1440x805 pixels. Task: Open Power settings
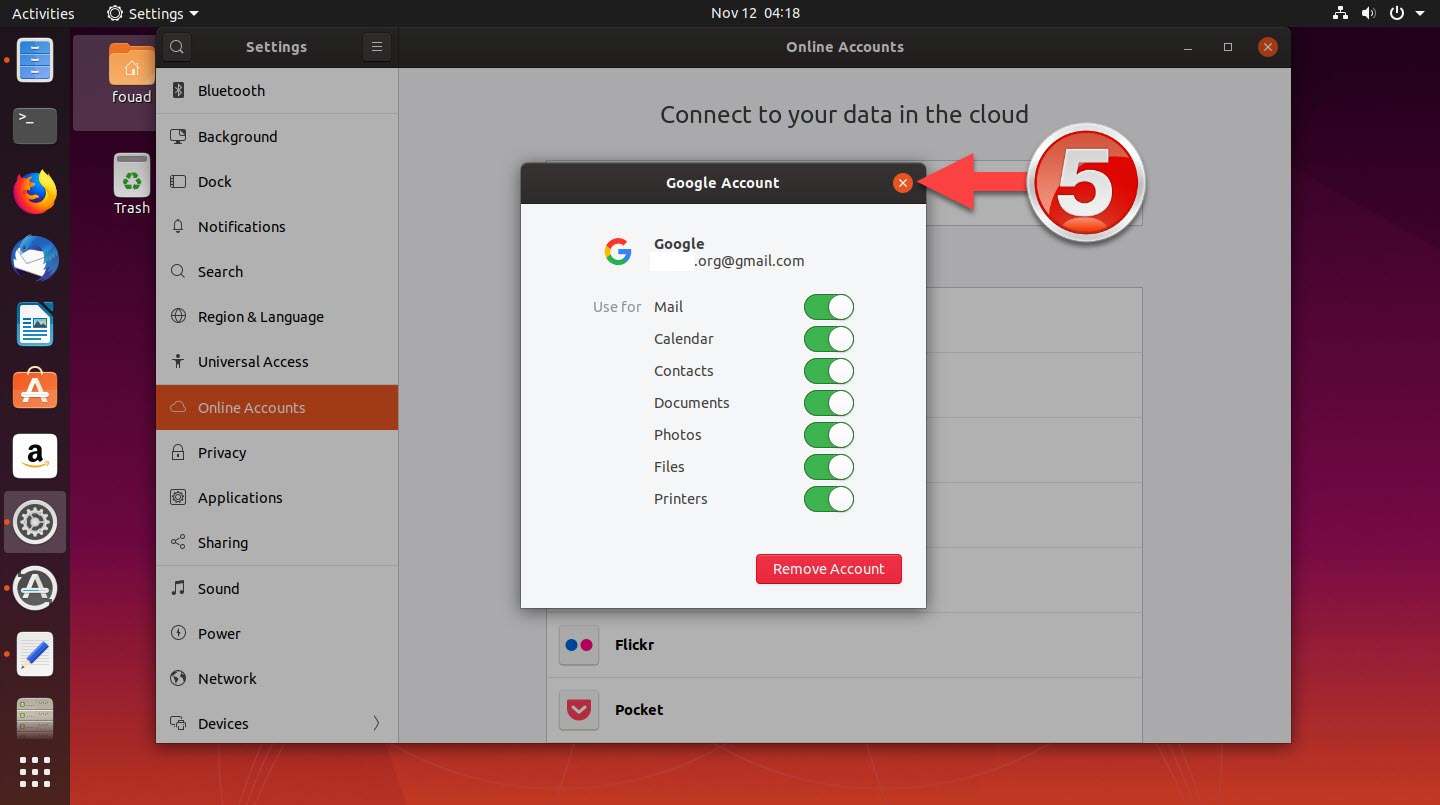click(277, 633)
